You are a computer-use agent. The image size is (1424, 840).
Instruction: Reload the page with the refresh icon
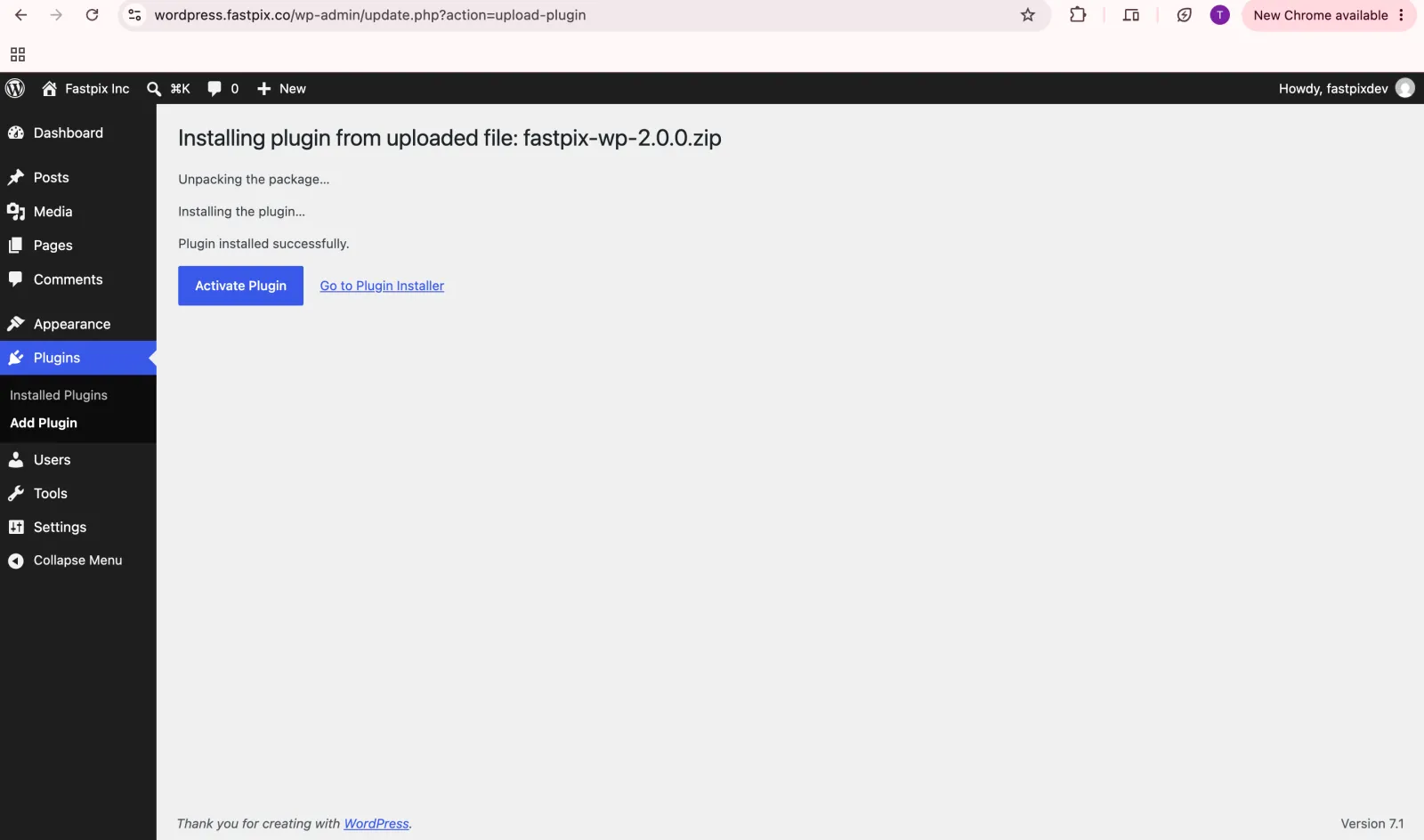coord(92,15)
